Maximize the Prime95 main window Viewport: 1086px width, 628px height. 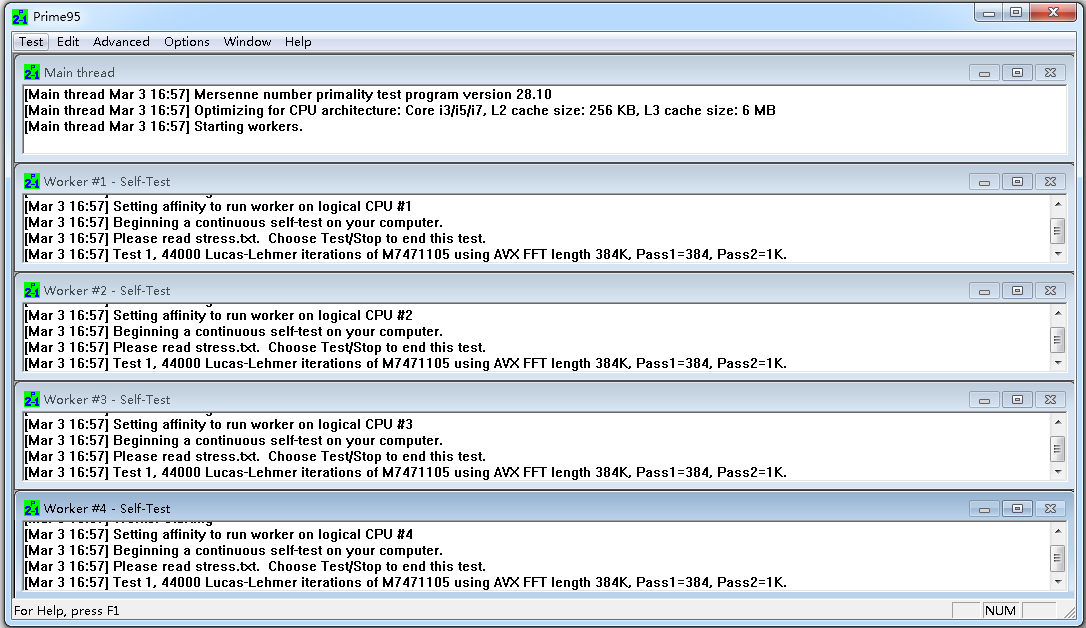[x=1016, y=12]
